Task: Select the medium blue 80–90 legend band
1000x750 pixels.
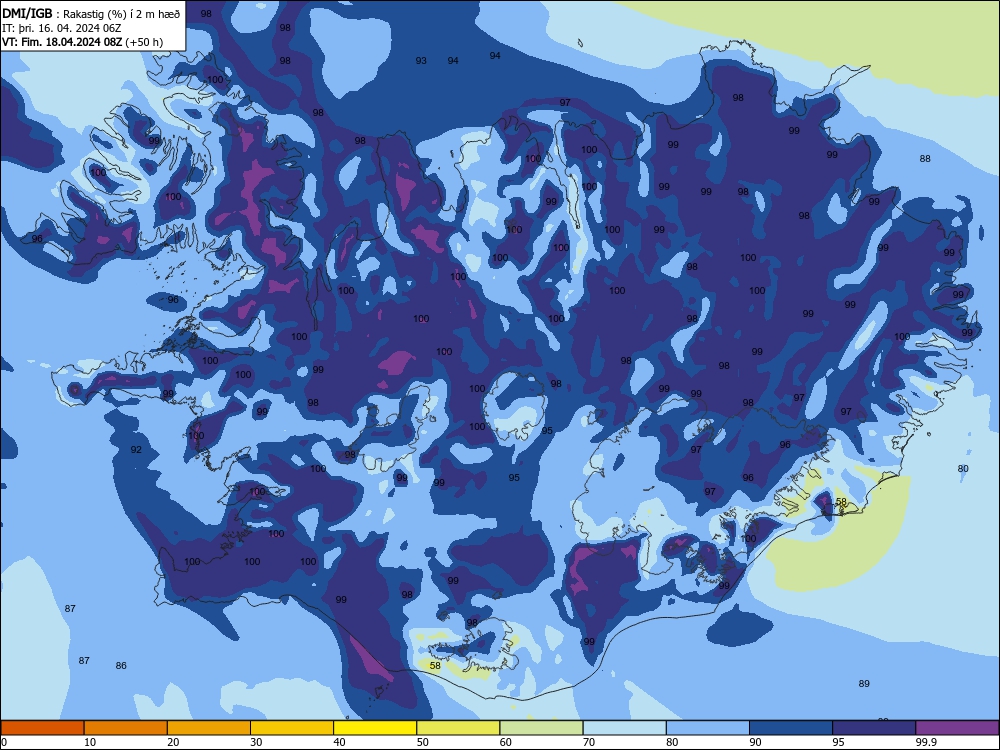Action: click(708, 728)
